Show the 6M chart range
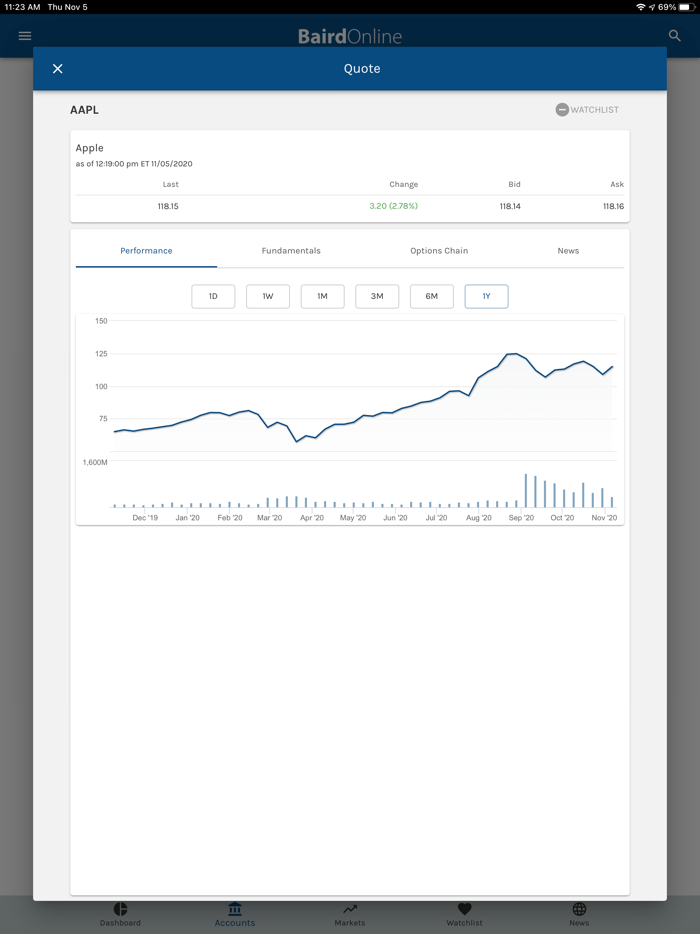The width and height of the screenshot is (700, 934). pyautogui.click(x=432, y=296)
